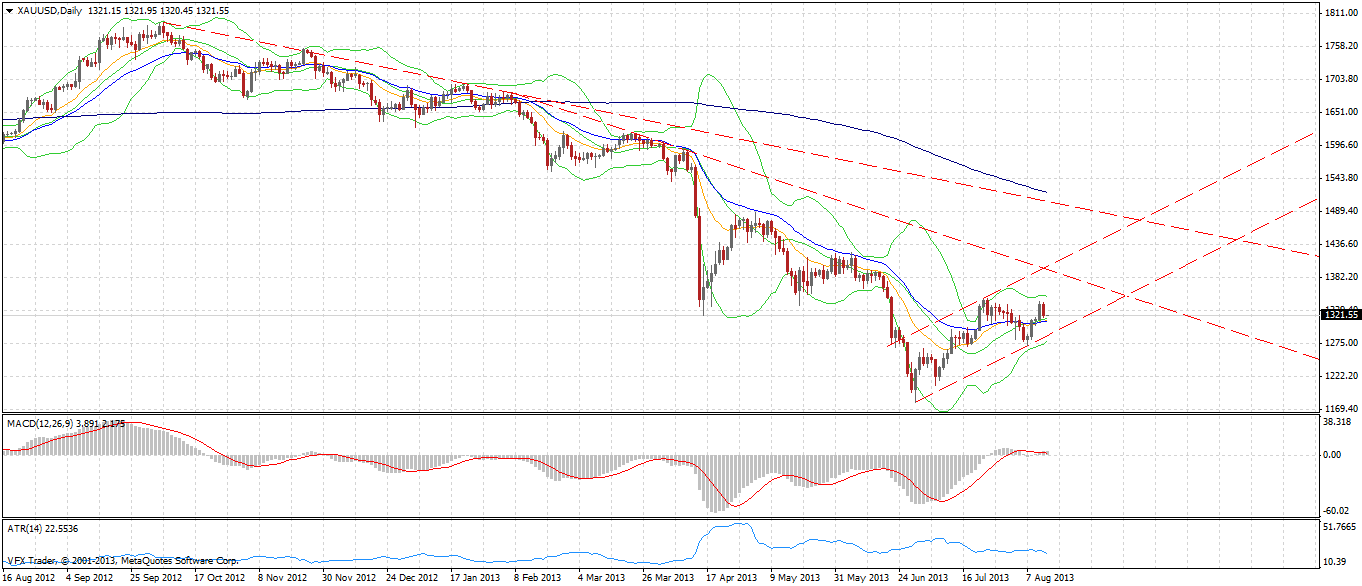Click the 25 Sep 2012 date label

point(157,578)
